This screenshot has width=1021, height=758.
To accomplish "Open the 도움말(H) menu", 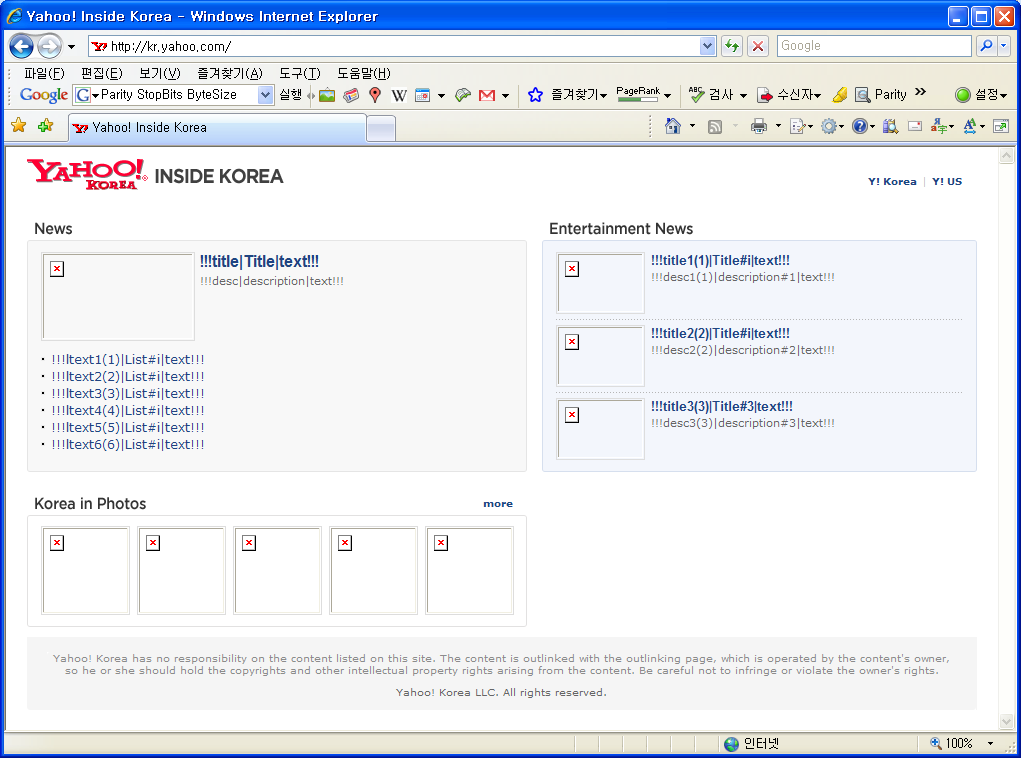I will [x=363, y=74].
